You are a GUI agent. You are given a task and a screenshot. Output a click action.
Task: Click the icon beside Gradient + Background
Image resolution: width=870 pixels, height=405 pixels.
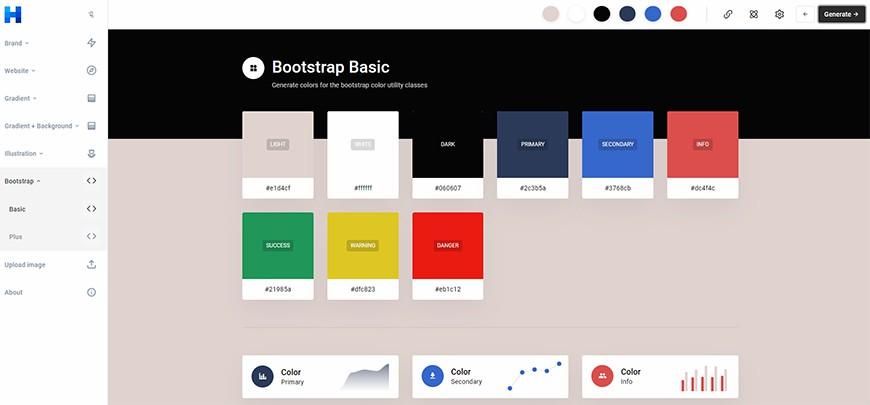(x=92, y=126)
